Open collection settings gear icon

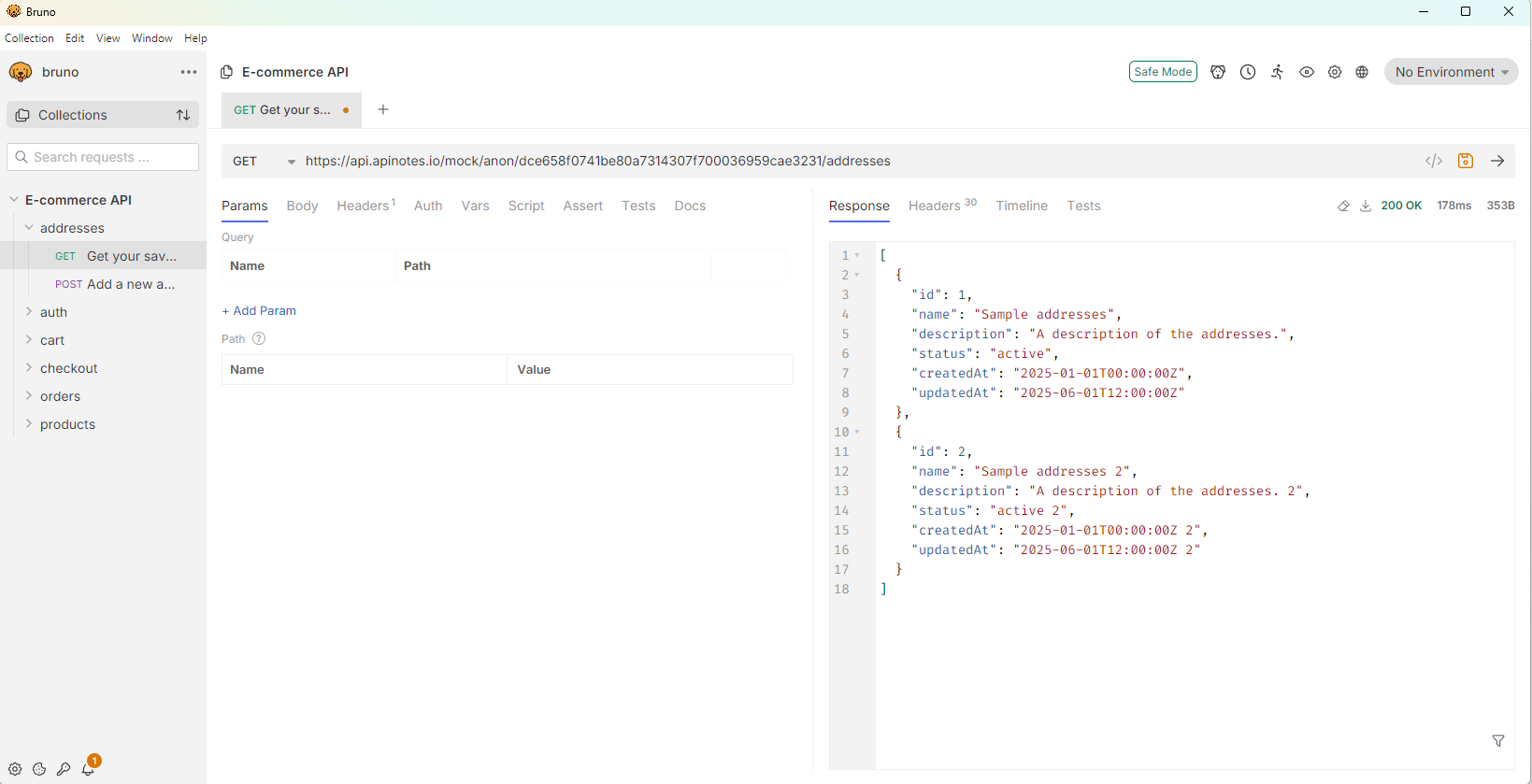[x=1335, y=72]
